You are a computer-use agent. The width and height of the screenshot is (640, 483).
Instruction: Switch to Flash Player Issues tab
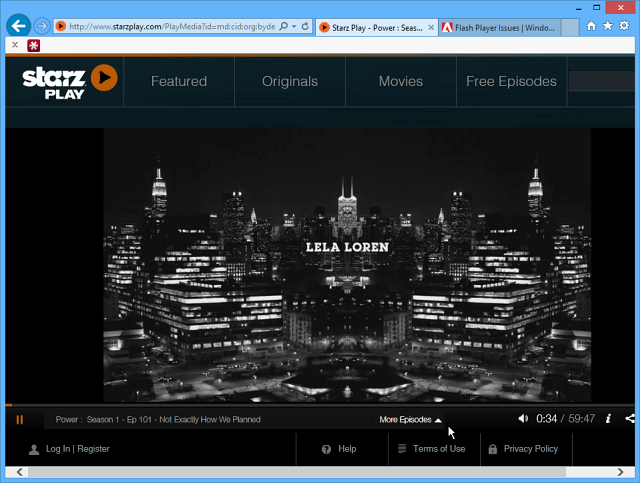click(500, 28)
